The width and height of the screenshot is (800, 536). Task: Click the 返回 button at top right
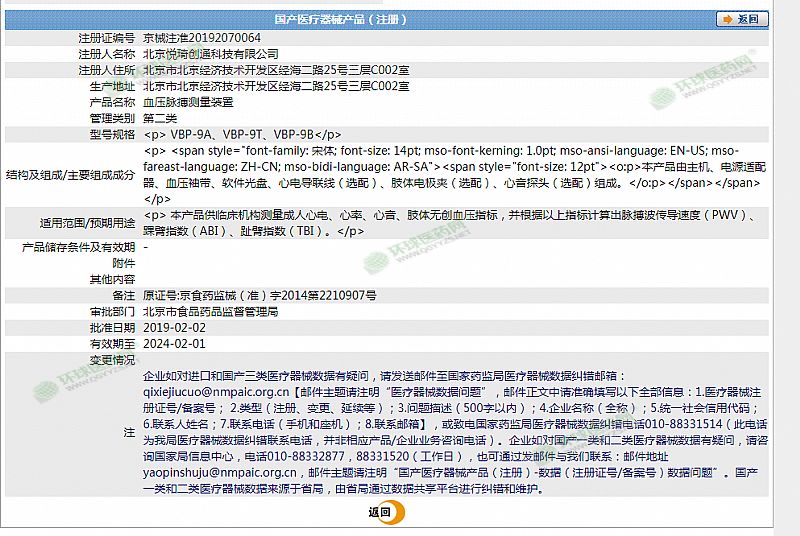[742, 19]
